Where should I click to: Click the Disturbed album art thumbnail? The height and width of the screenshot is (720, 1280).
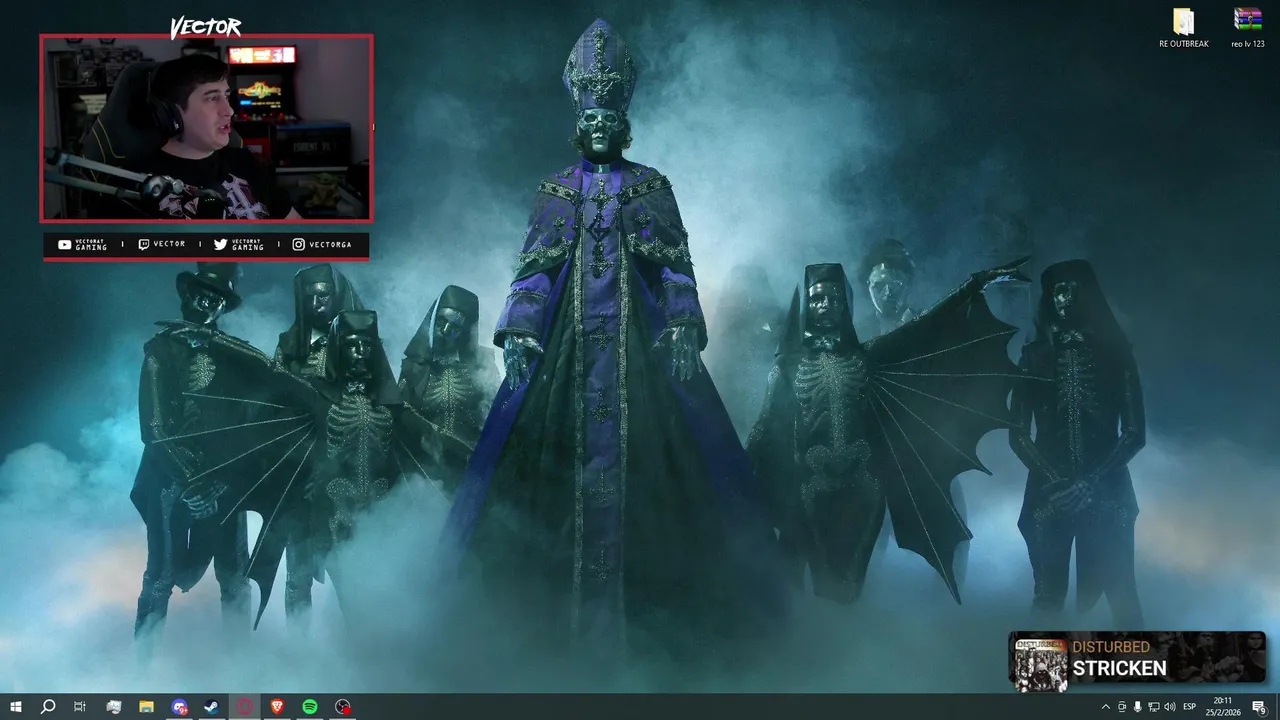pos(1041,665)
